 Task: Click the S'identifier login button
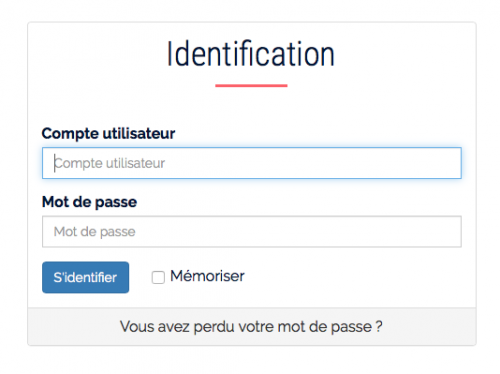(85, 277)
